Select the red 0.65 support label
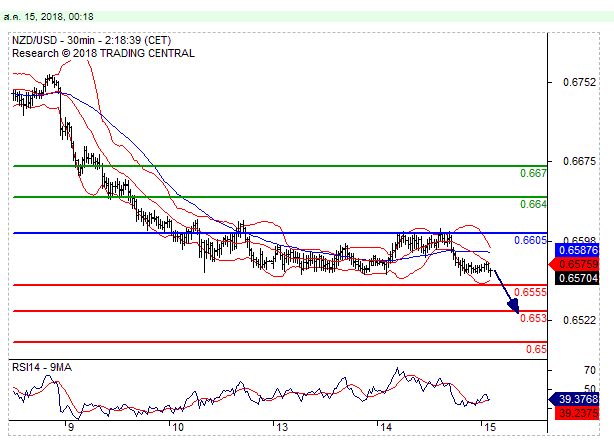 pyautogui.click(x=536, y=349)
